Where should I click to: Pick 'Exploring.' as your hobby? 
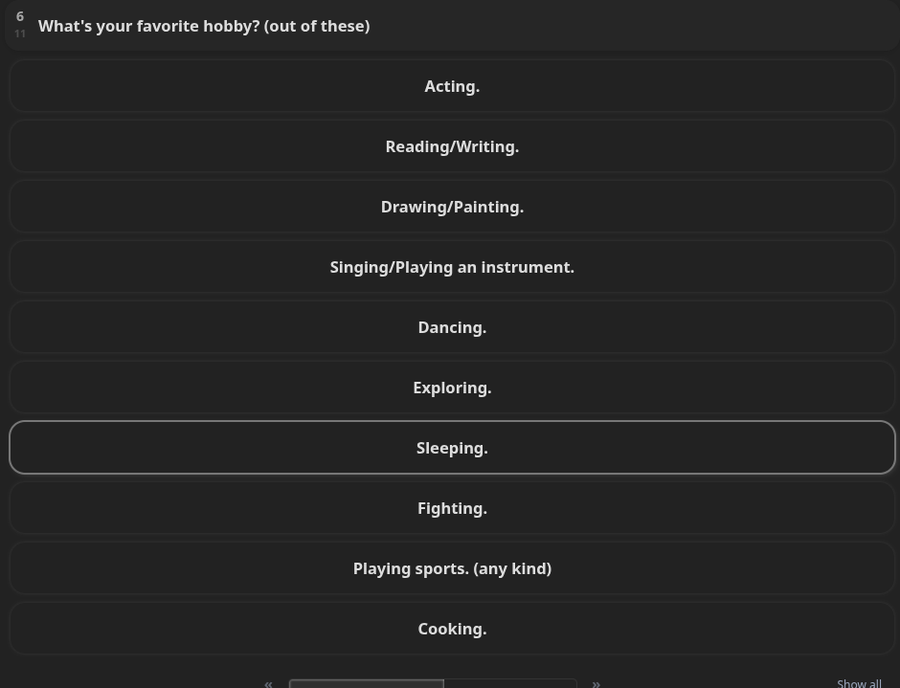[x=452, y=388]
